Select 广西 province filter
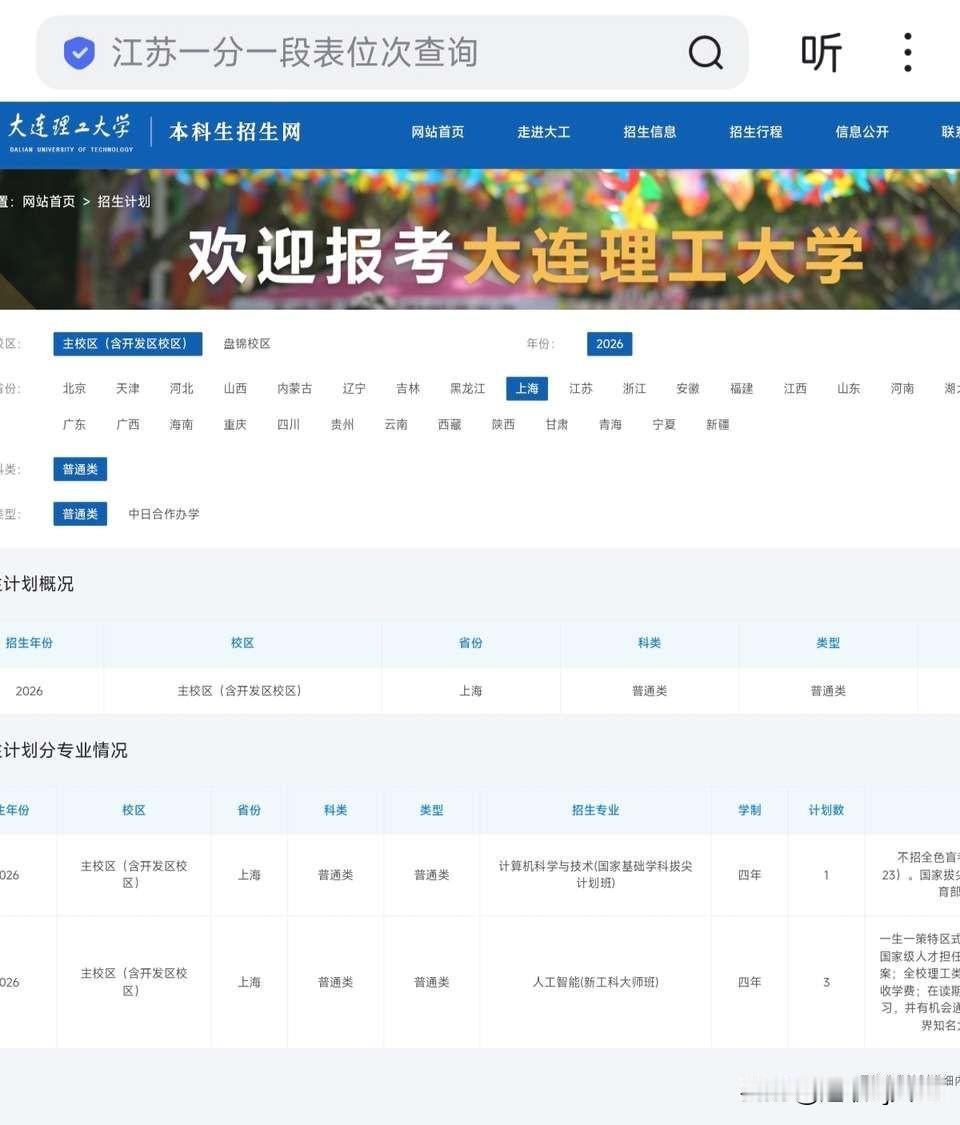This screenshot has width=960, height=1125. [128, 424]
